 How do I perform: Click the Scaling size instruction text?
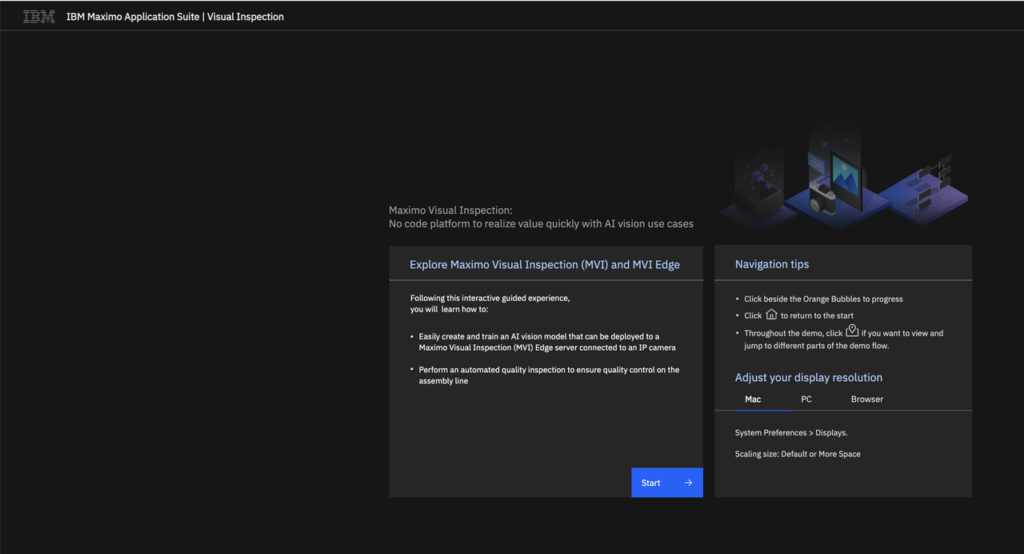pyautogui.click(x=797, y=454)
